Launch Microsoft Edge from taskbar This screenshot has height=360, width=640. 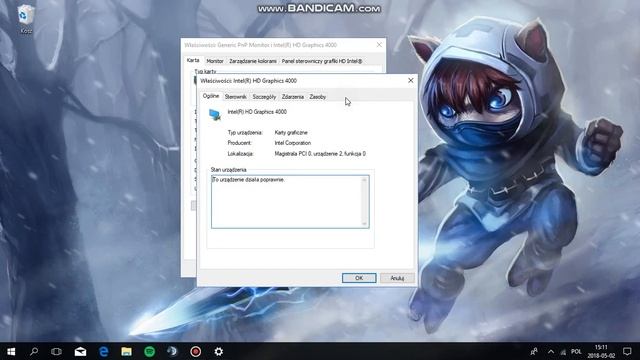[x=103, y=351]
